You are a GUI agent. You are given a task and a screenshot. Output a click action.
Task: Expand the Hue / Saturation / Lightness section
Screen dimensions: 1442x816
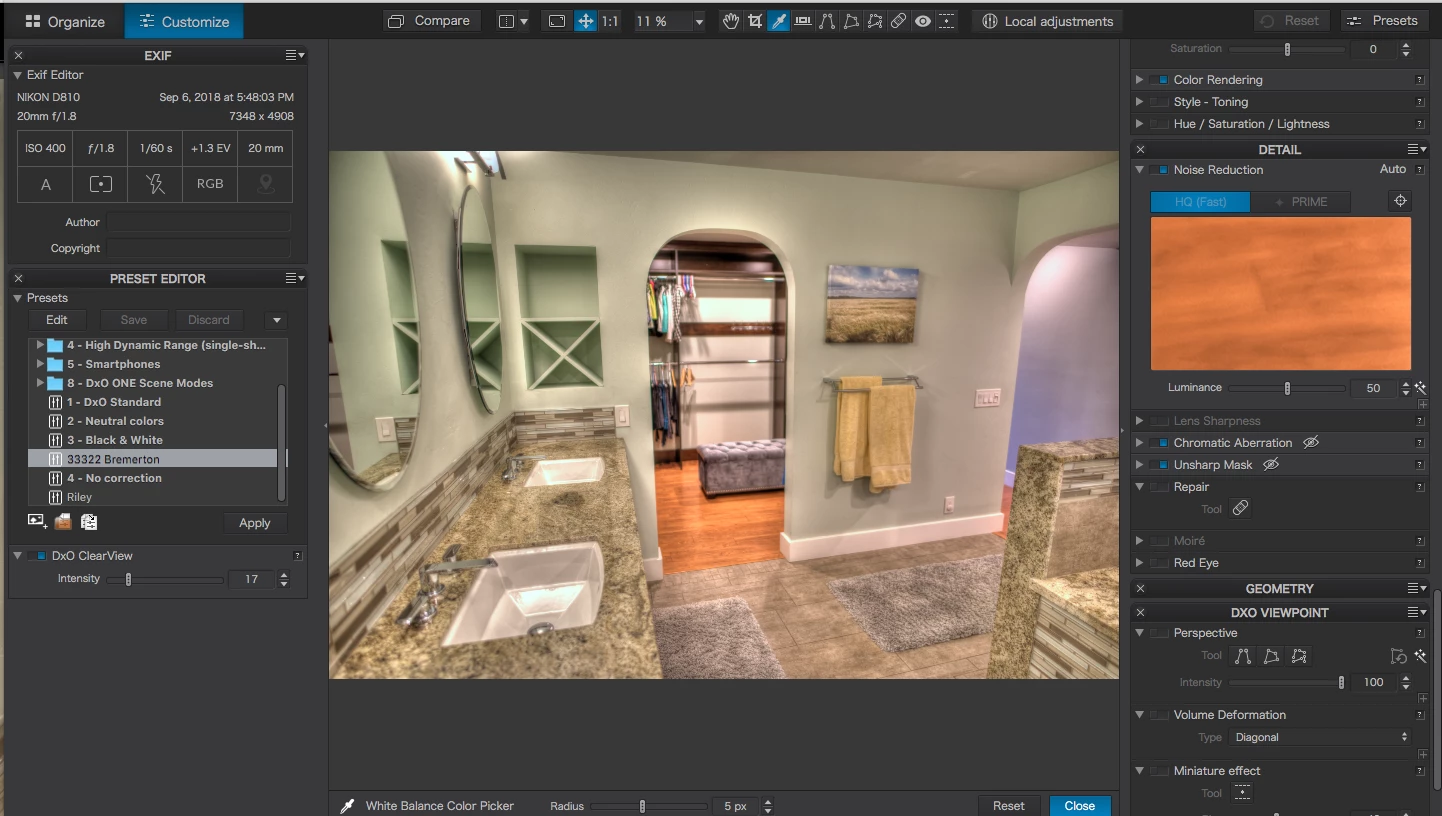[x=1139, y=124]
